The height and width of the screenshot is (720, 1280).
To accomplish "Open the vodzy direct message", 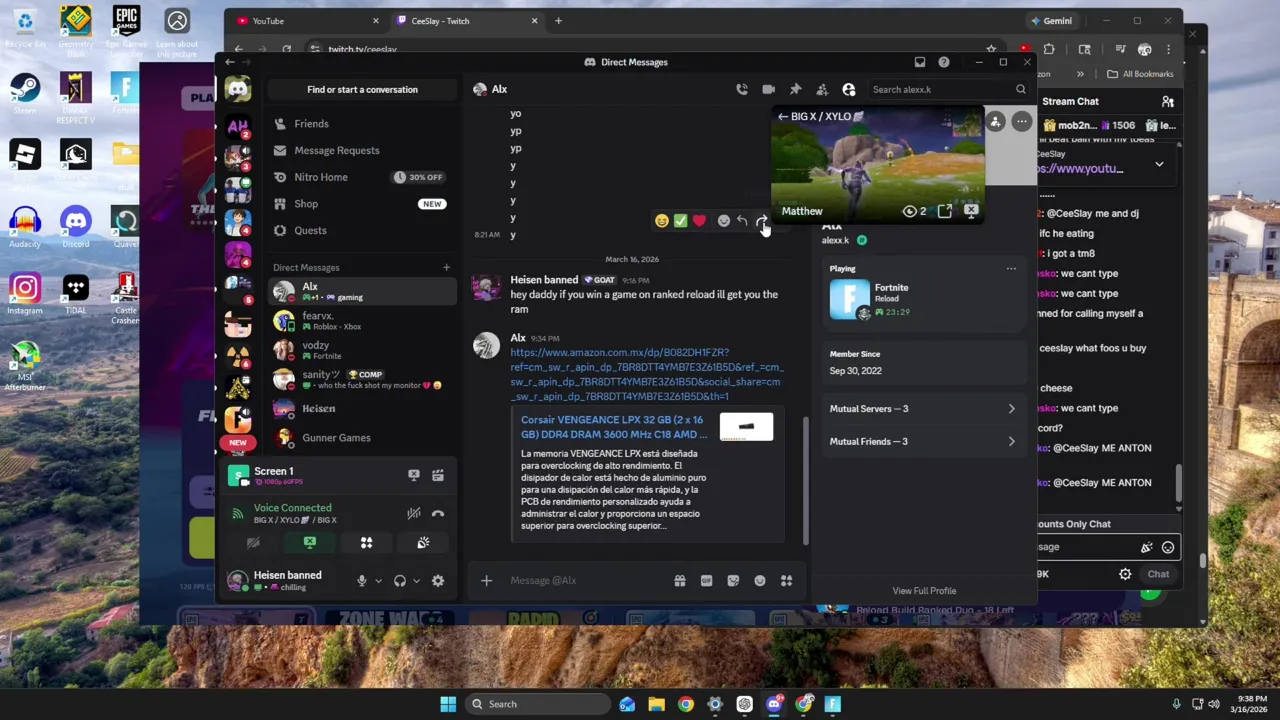I will click(x=361, y=350).
